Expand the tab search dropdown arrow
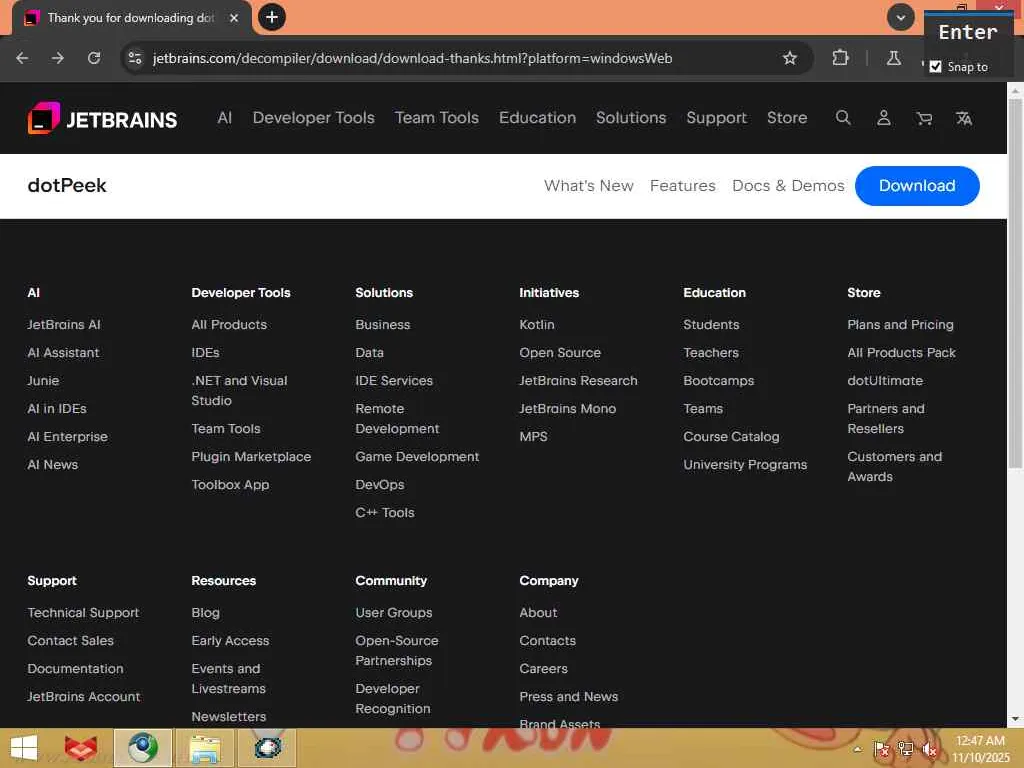 (x=901, y=17)
